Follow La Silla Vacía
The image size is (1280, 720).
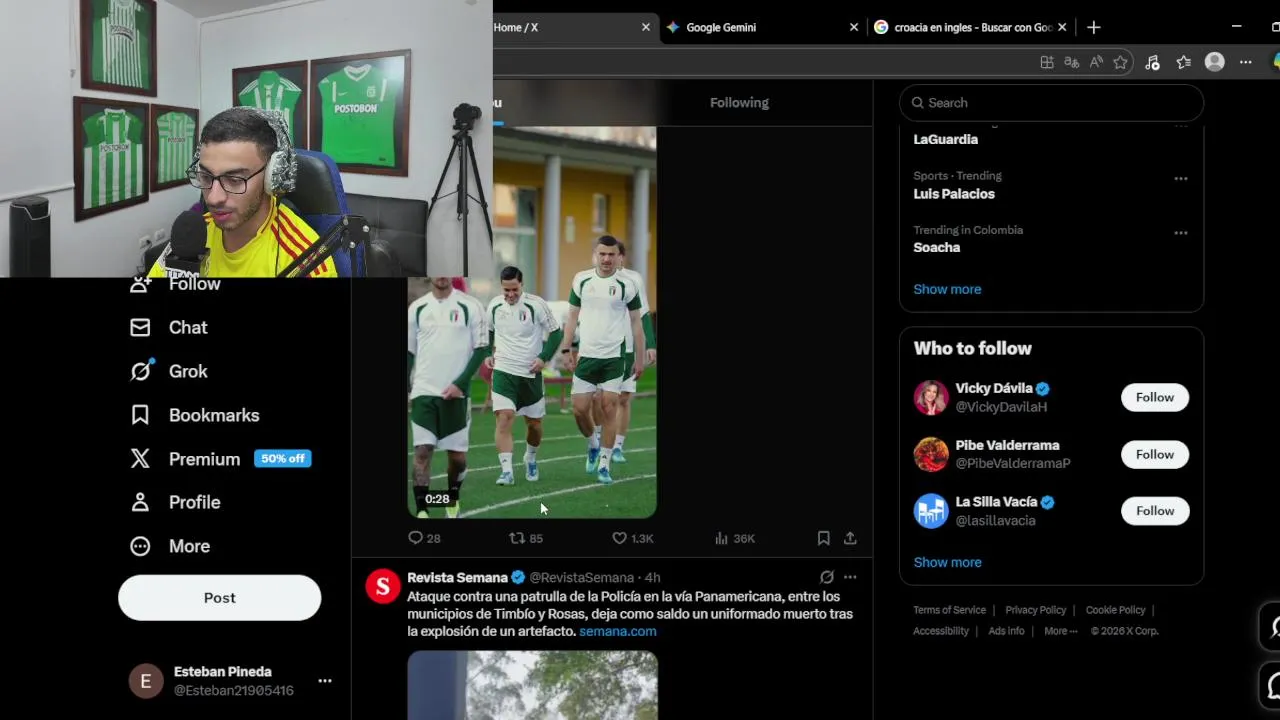pos(1154,511)
